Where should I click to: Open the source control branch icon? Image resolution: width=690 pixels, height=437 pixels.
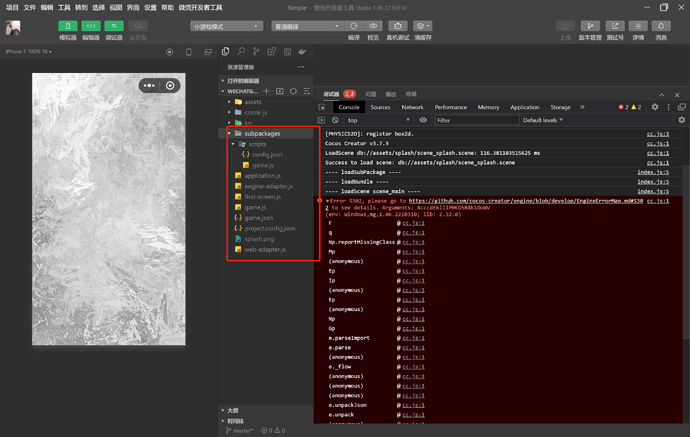(x=256, y=51)
